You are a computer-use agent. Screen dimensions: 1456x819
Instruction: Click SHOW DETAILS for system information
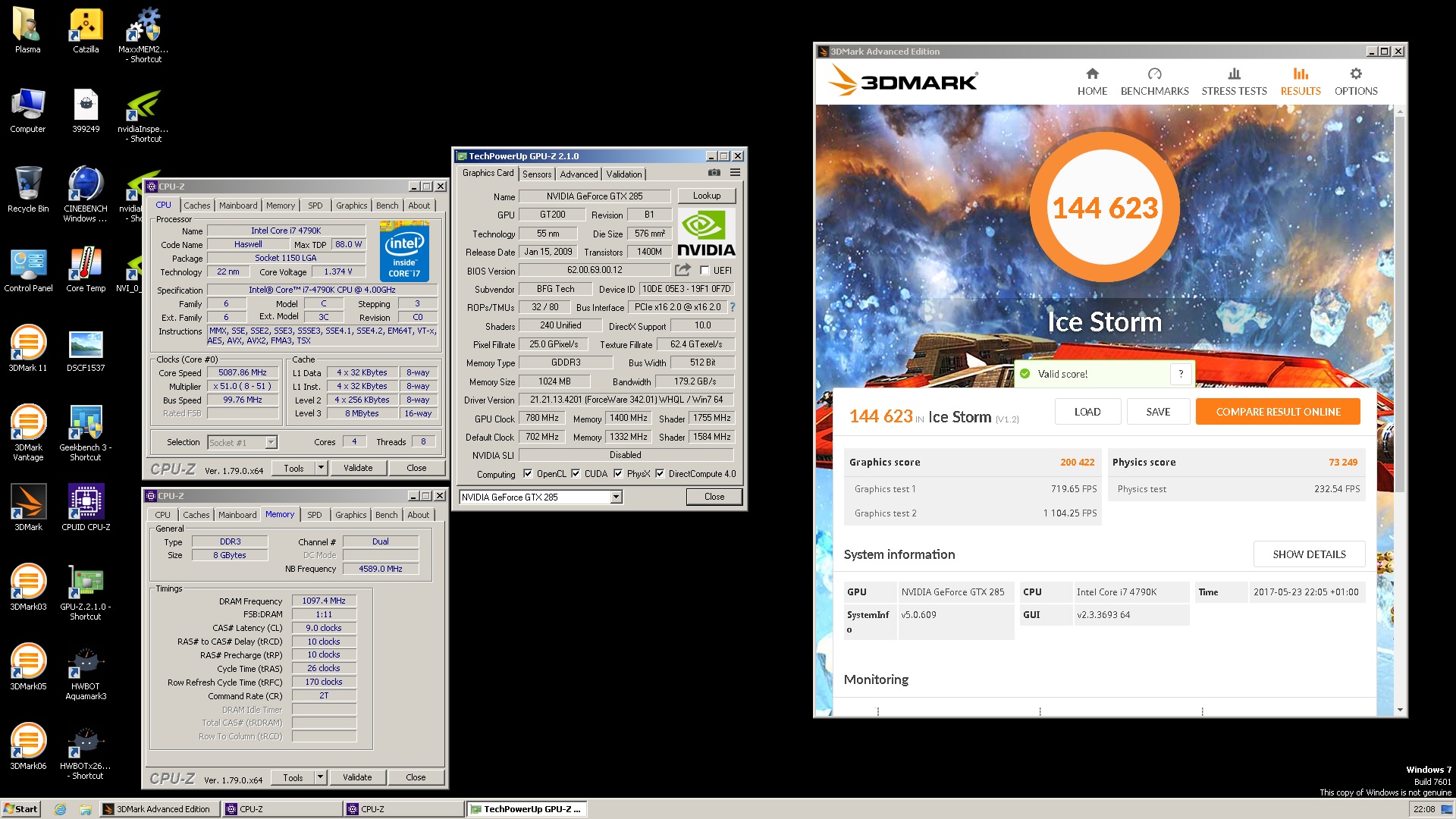coord(1309,554)
